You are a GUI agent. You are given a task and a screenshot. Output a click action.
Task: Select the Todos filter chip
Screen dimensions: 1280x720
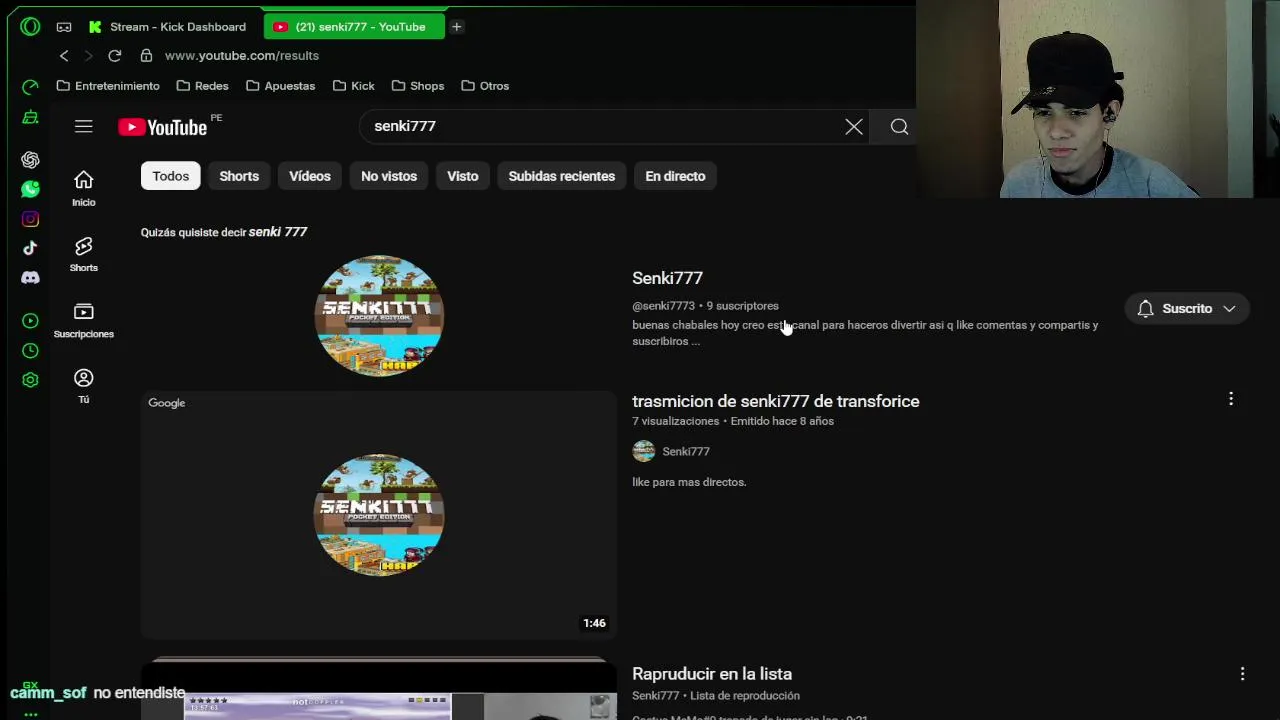171,176
